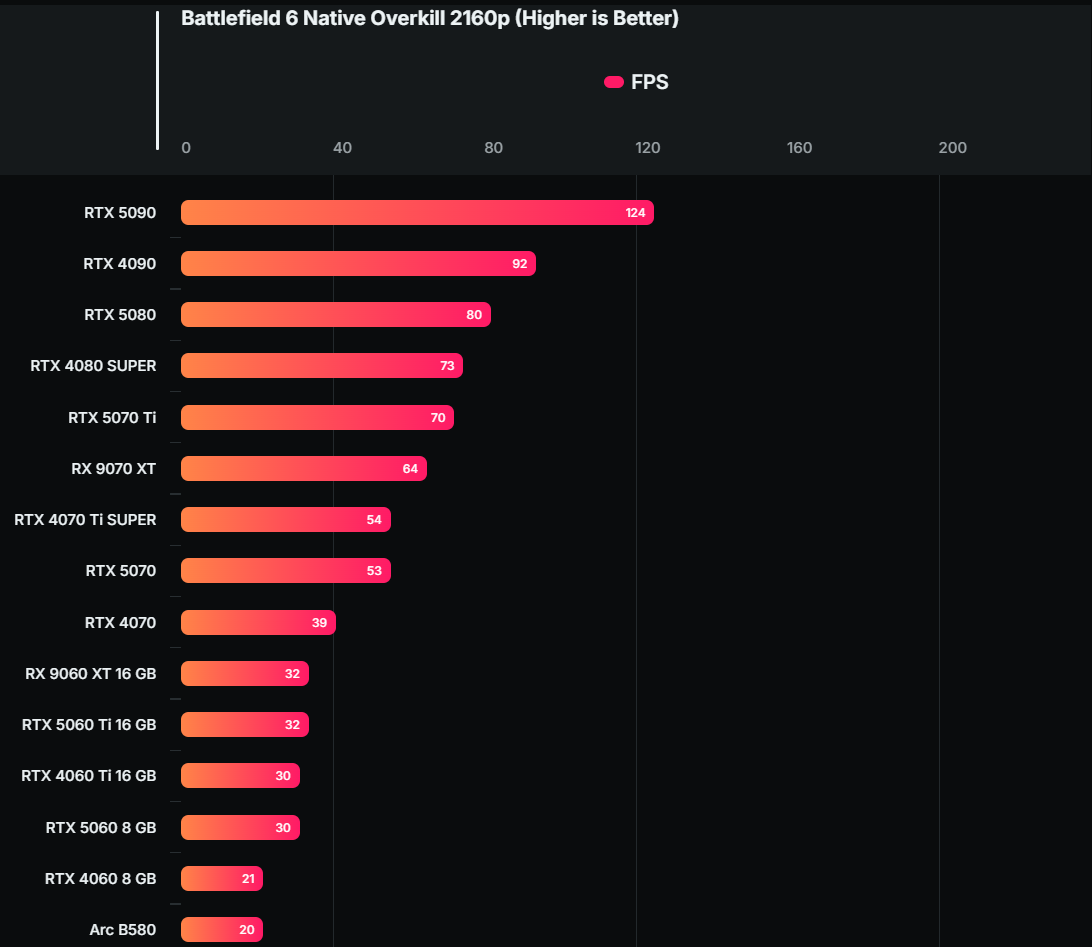This screenshot has width=1092, height=947.
Task: Click the RTX 5060 Ti 16 GB bar
Action: click(x=245, y=724)
